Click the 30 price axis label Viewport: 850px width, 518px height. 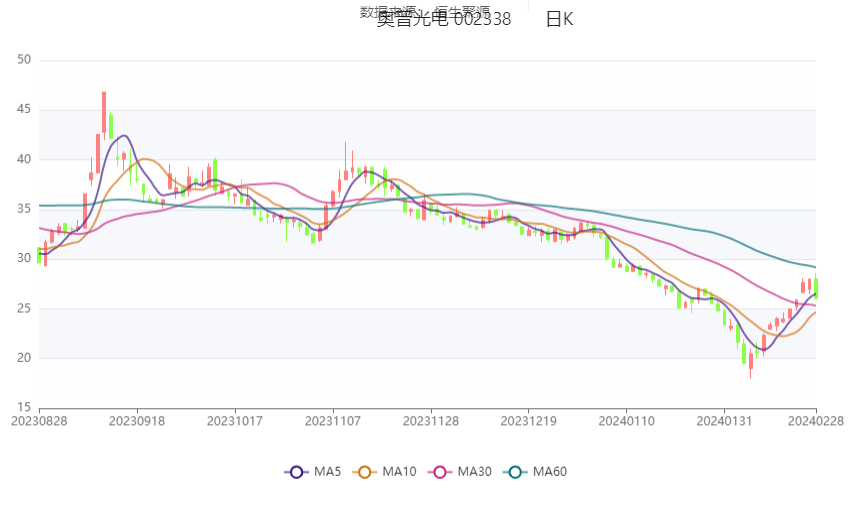coord(24,258)
